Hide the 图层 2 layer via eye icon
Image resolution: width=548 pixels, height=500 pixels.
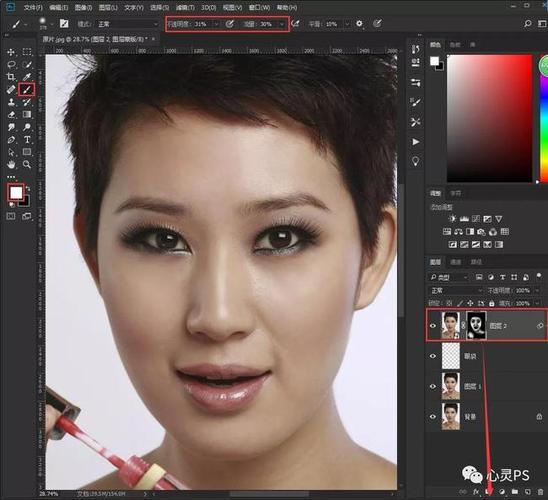click(x=433, y=326)
